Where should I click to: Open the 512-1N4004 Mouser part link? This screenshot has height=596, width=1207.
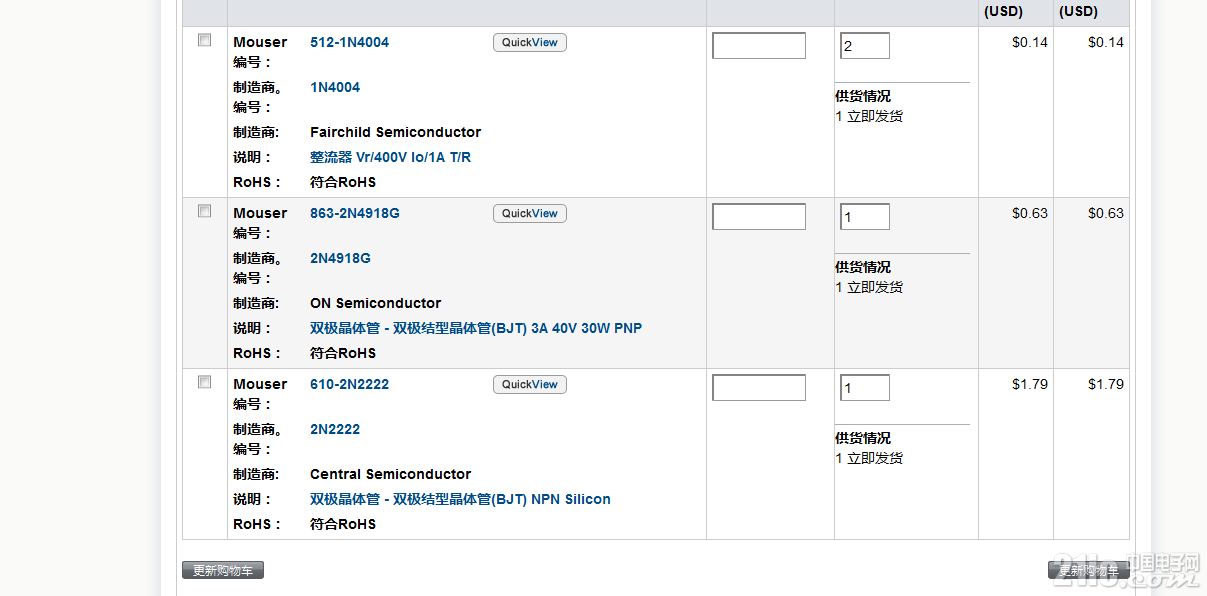[349, 43]
